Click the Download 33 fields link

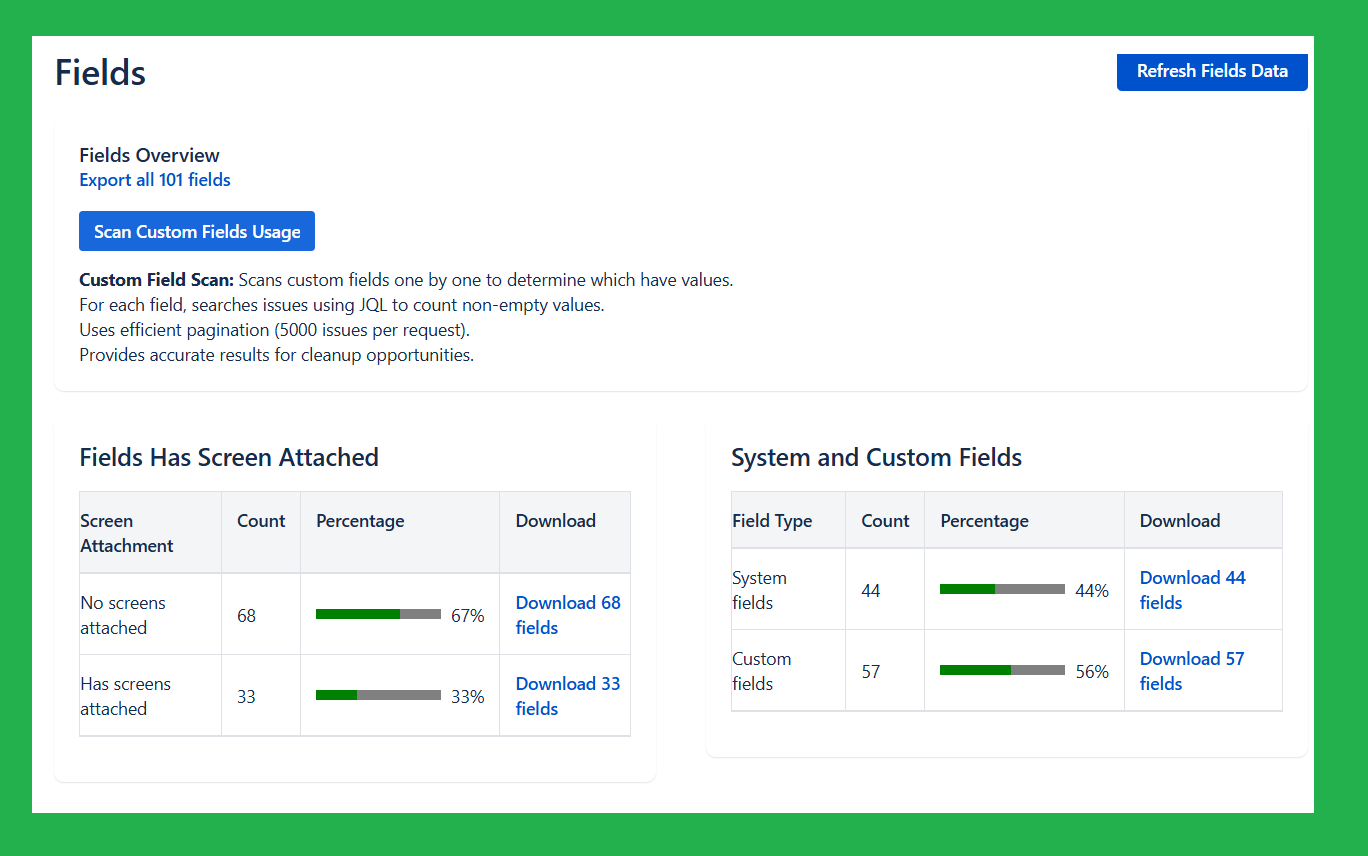567,696
